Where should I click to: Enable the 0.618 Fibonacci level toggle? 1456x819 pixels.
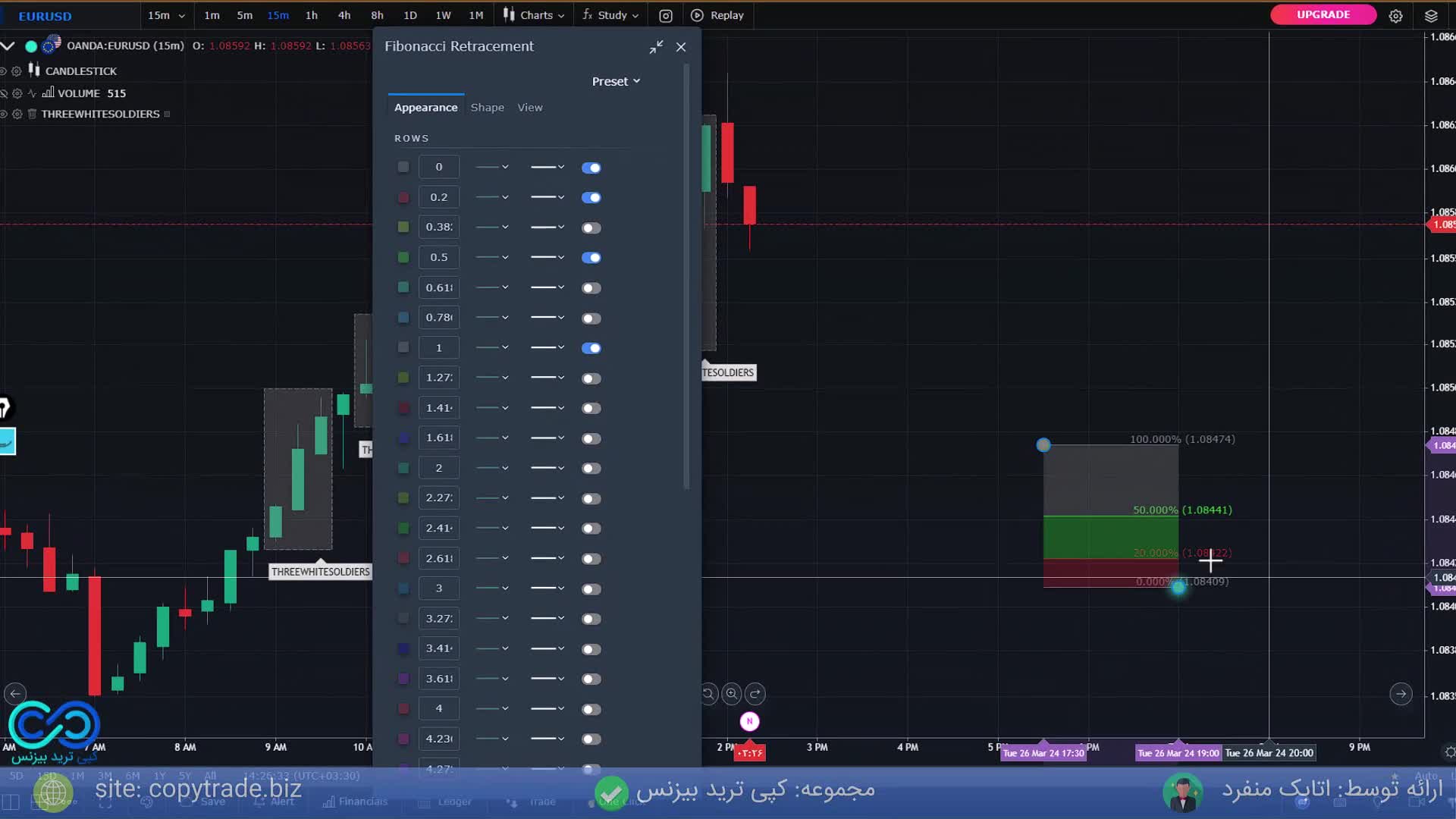pyautogui.click(x=591, y=288)
